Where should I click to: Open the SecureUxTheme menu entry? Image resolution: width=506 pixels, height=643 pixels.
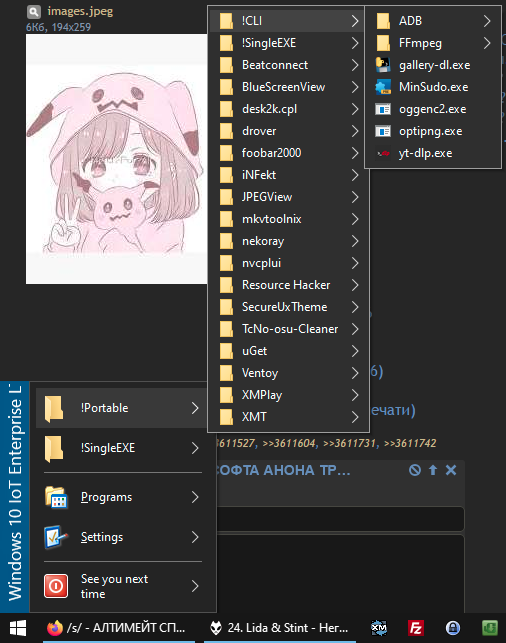289,307
